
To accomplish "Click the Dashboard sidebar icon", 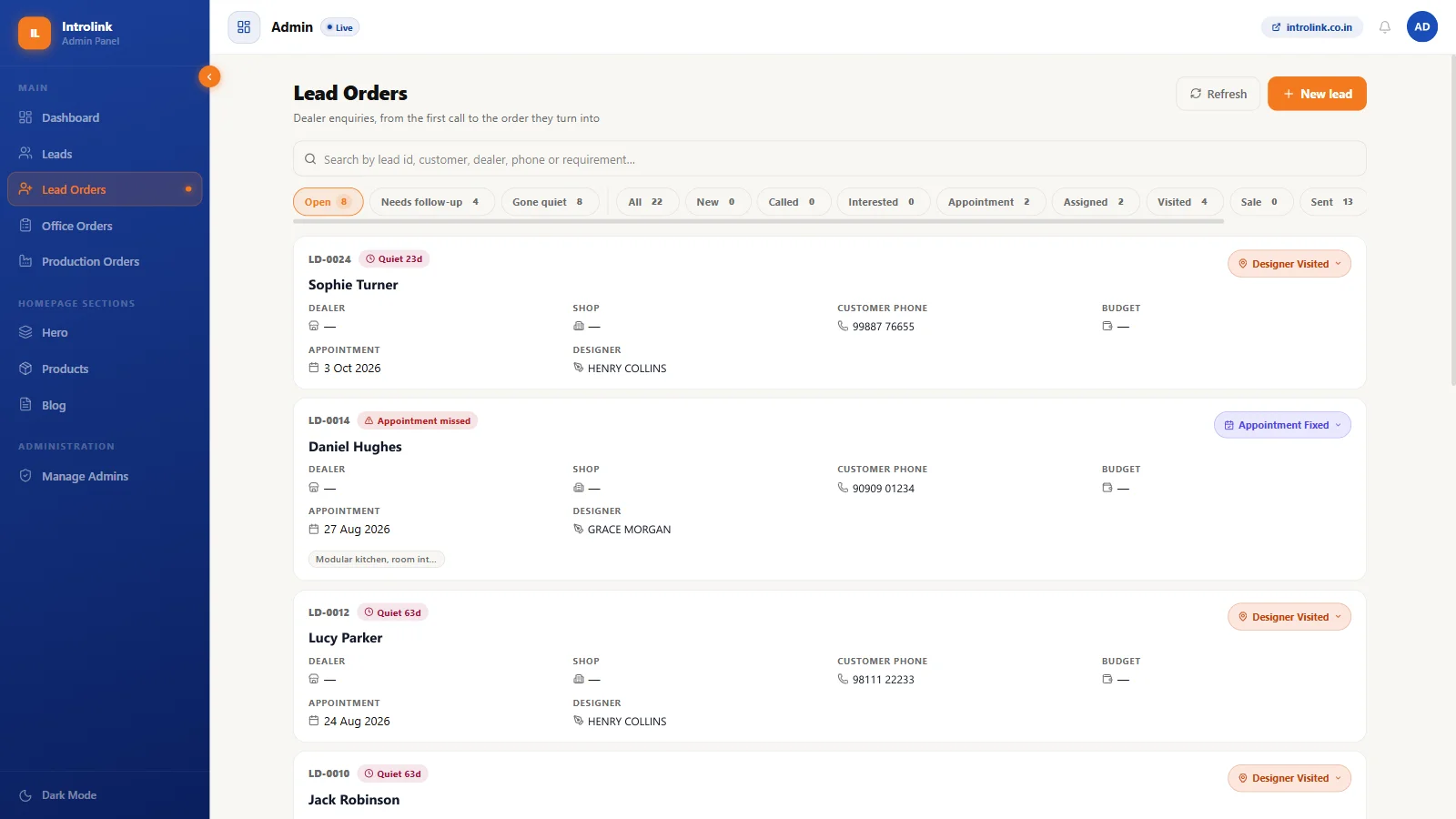I will pyautogui.click(x=25, y=117).
